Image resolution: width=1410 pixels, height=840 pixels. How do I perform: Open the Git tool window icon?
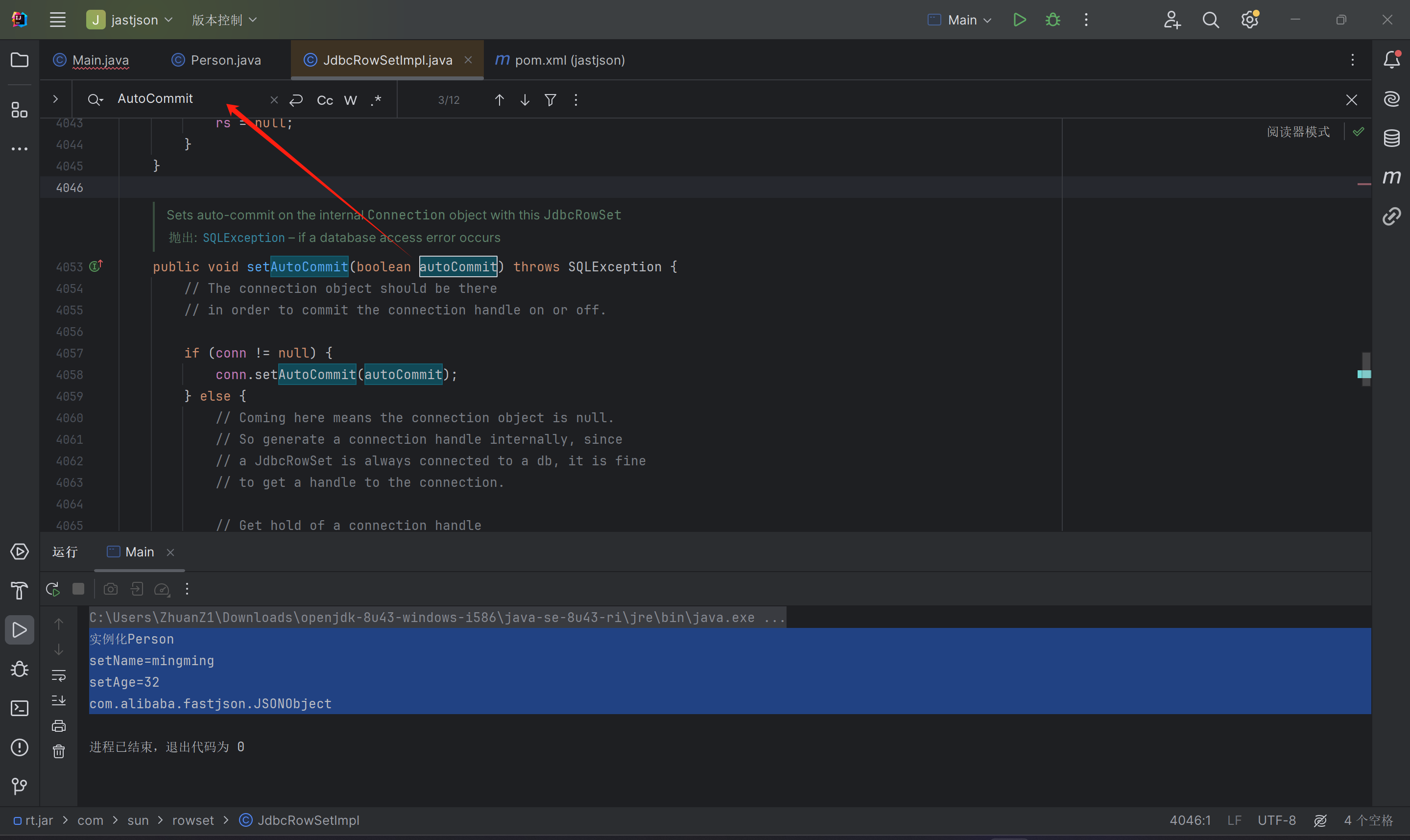pyautogui.click(x=19, y=786)
